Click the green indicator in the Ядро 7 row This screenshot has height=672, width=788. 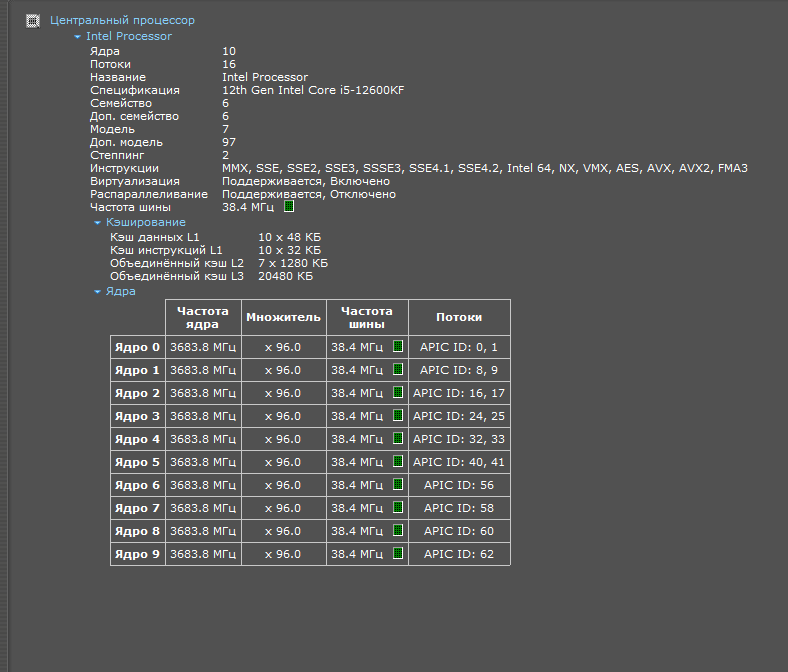click(397, 508)
